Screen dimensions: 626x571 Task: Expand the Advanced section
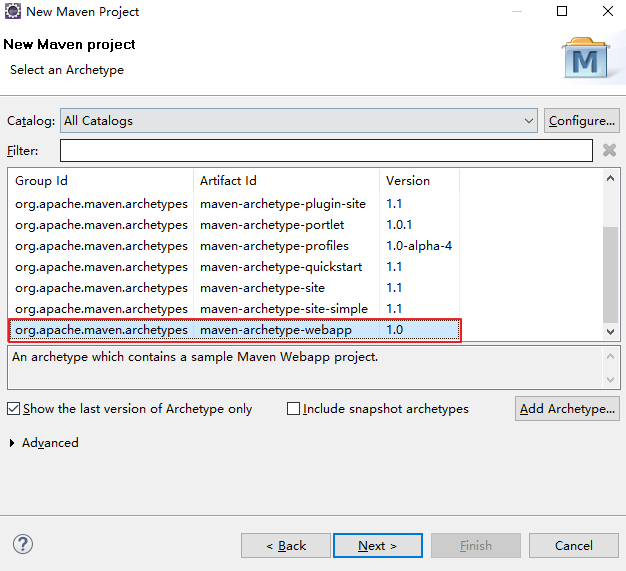point(12,443)
